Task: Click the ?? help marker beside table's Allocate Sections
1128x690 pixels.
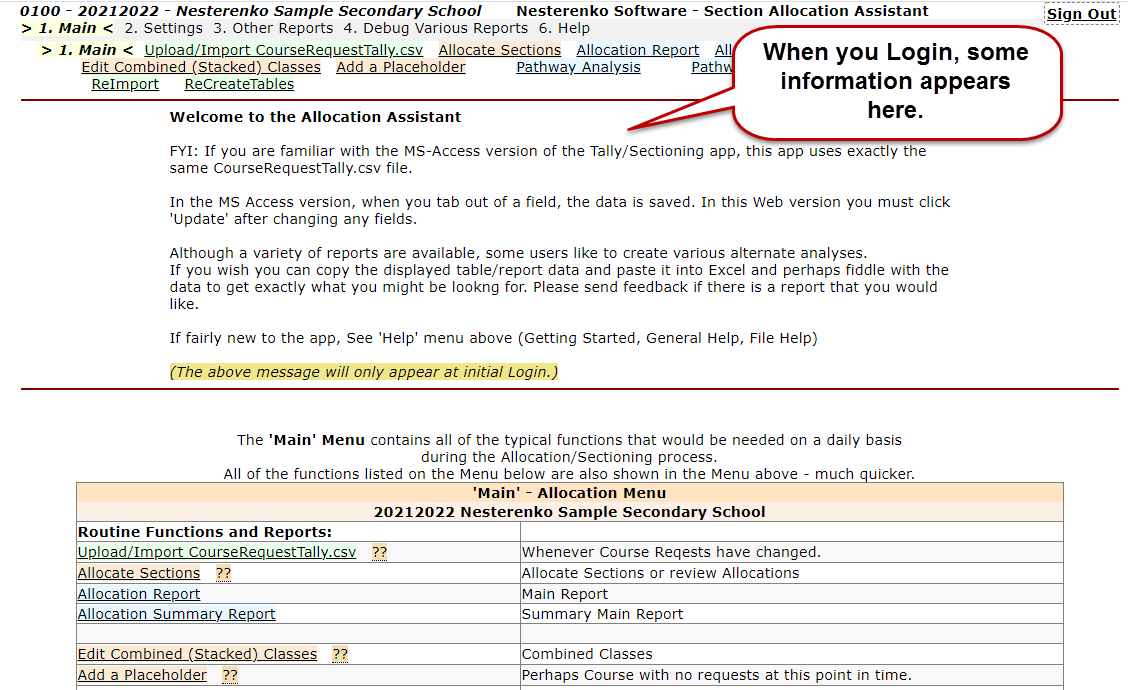Action: pos(223,574)
